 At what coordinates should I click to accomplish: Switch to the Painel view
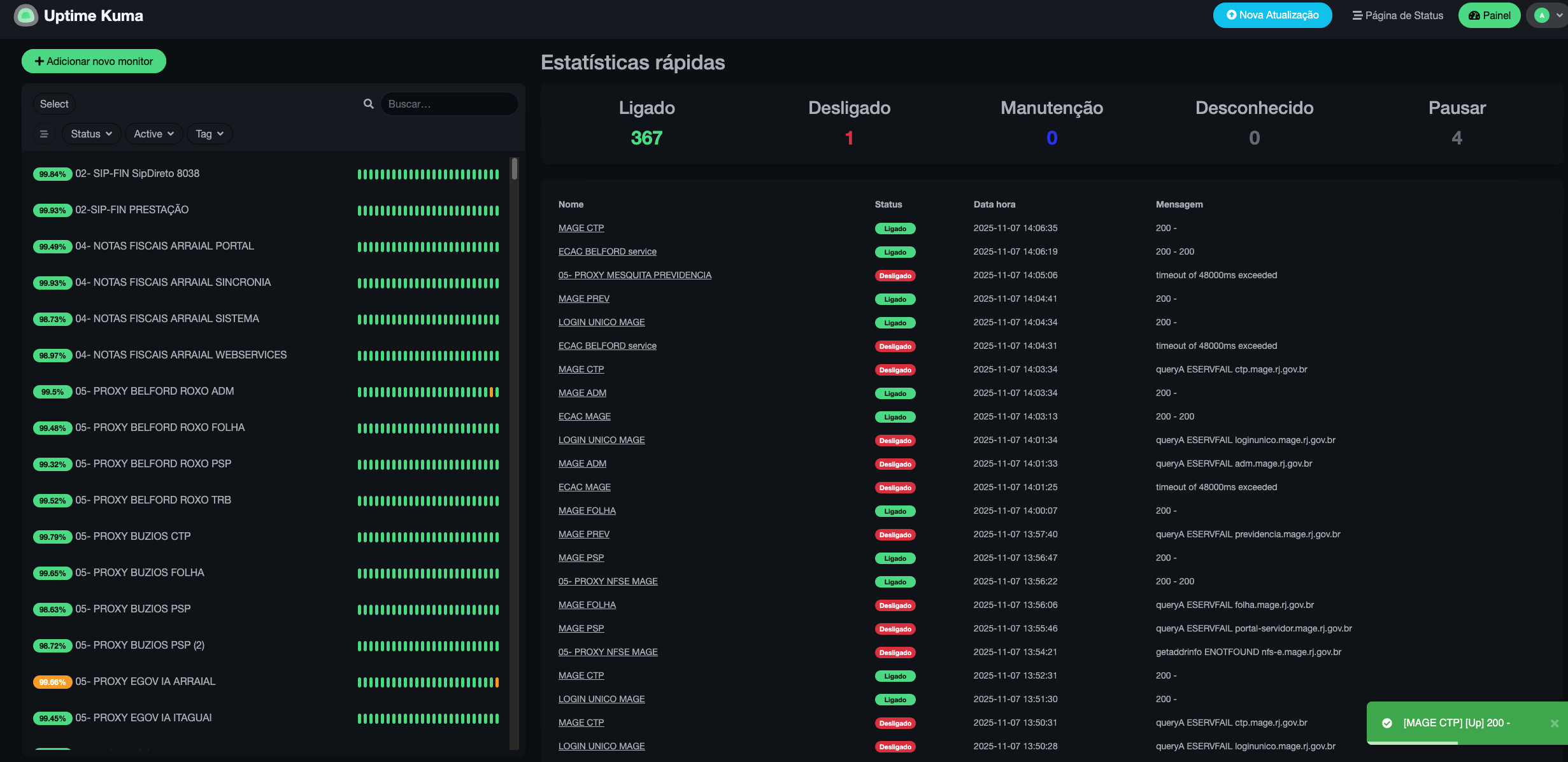point(1495,15)
